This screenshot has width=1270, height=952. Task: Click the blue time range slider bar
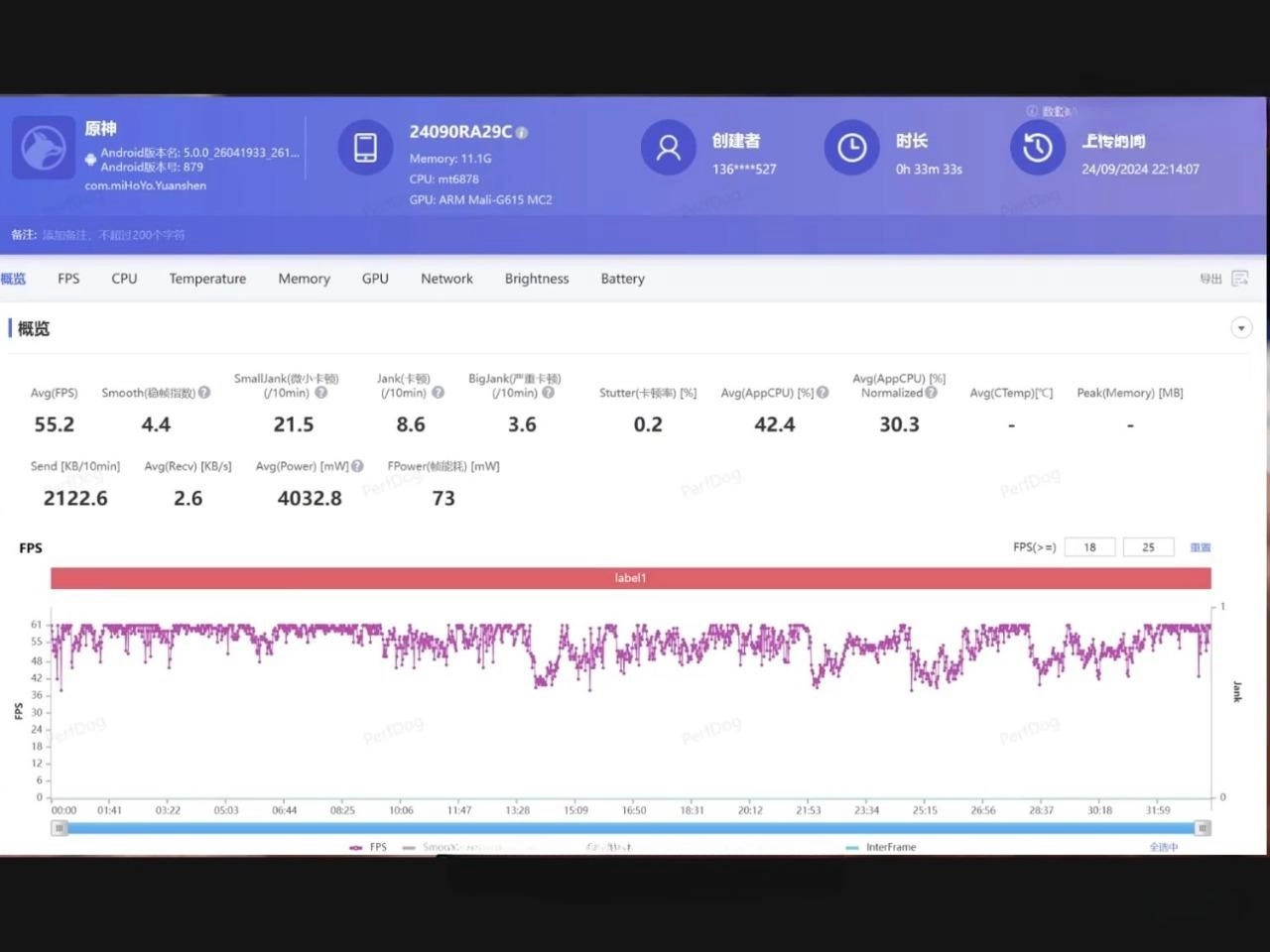631,828
